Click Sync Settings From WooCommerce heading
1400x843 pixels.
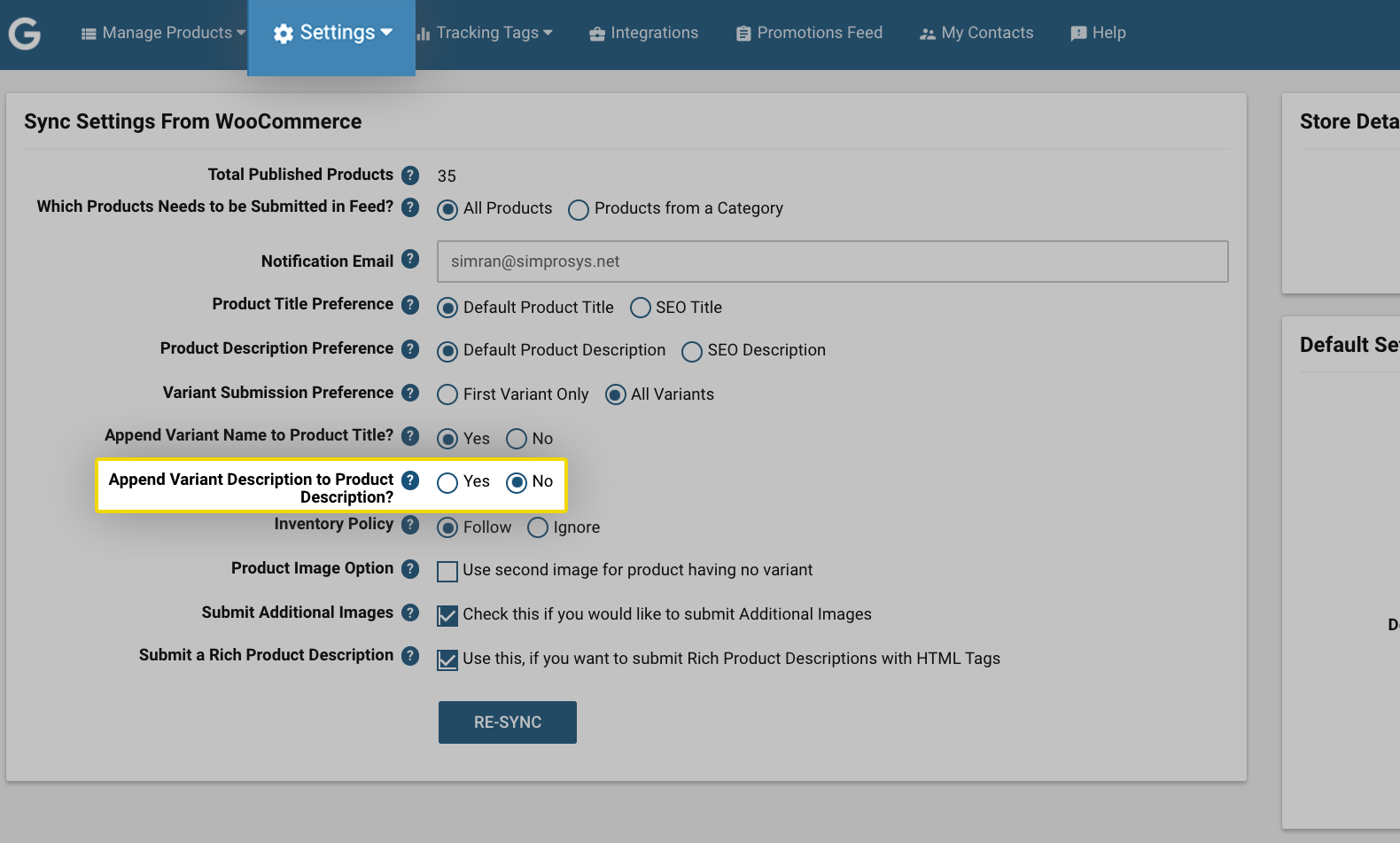(192, 121)
